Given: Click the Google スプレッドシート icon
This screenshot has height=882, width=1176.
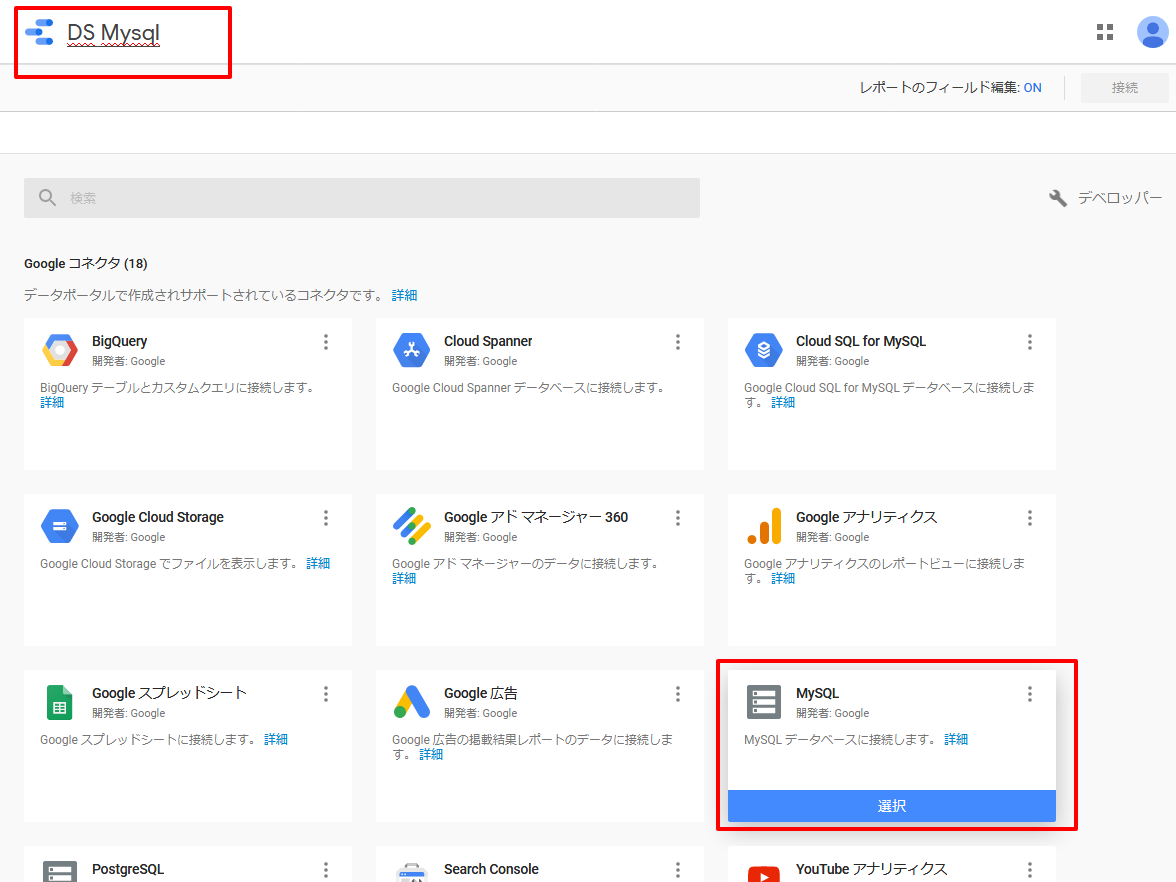Looking at the screenshot, I should pyautogui.click(x=60, y=702).
